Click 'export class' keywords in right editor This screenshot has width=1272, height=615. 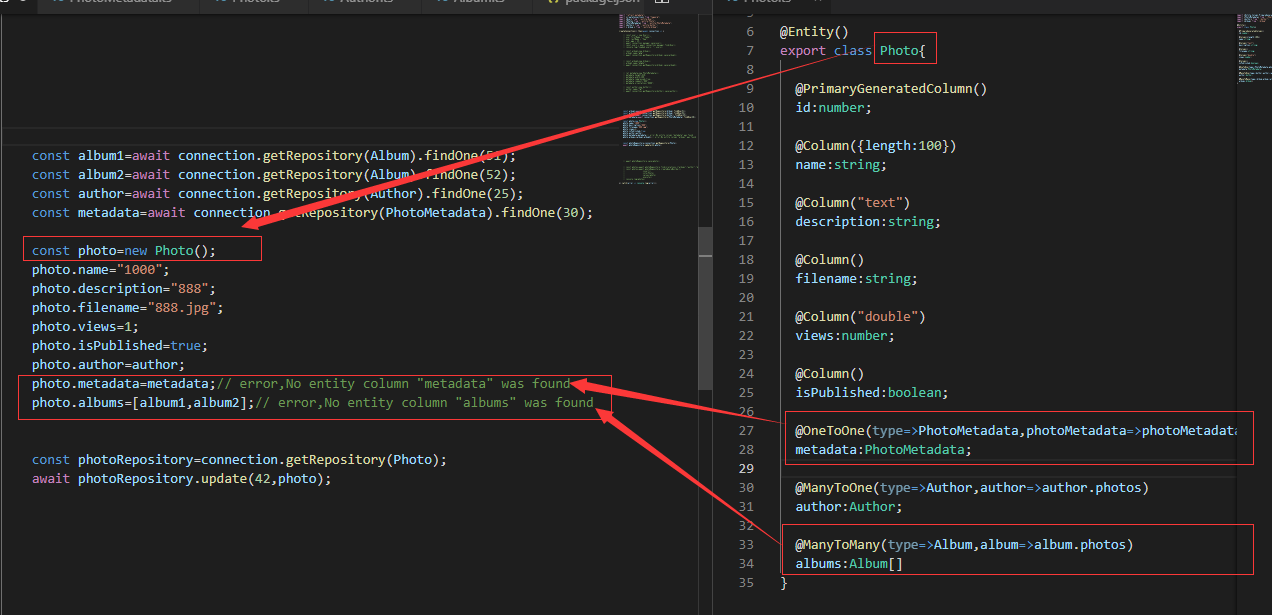(x=826, y=50)
